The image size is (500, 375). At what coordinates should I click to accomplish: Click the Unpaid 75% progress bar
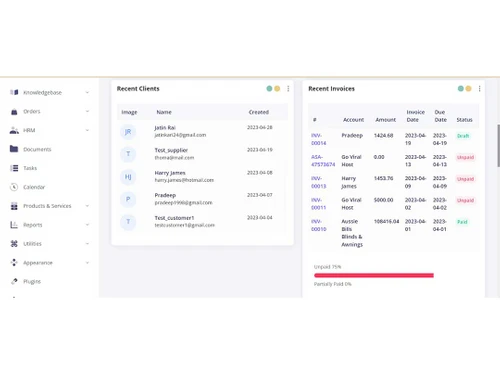pyautogui.click(x=374, y=275)
